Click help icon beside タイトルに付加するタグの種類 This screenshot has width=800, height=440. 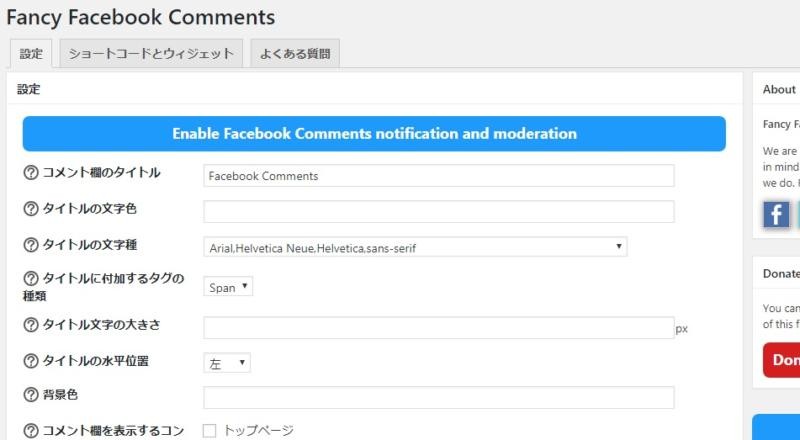click(x=31, y=279)
